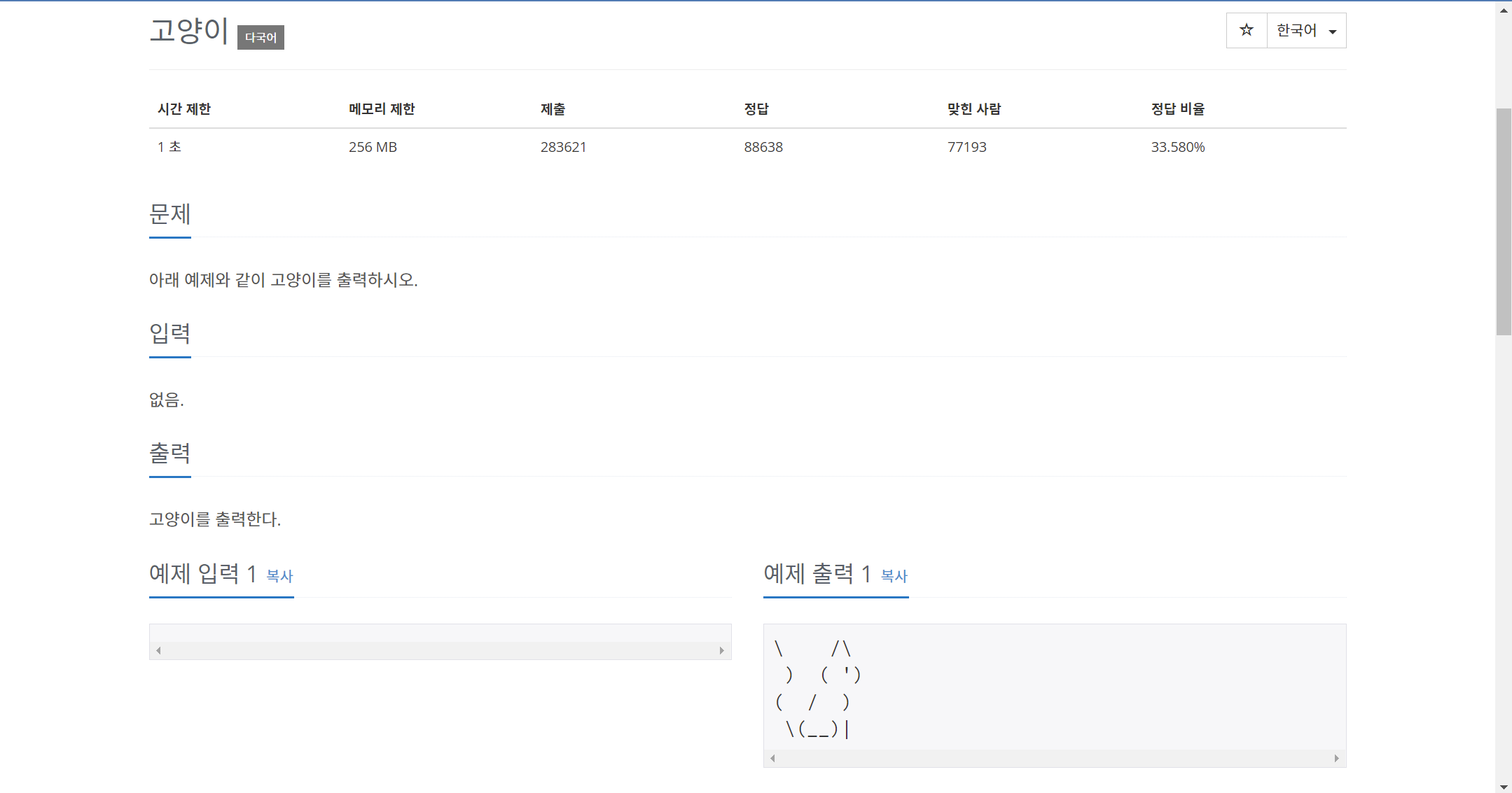Click inside the empty sample input box
Image resolution: width=1512 pixels, height=793 pixels.
(440, 633)
